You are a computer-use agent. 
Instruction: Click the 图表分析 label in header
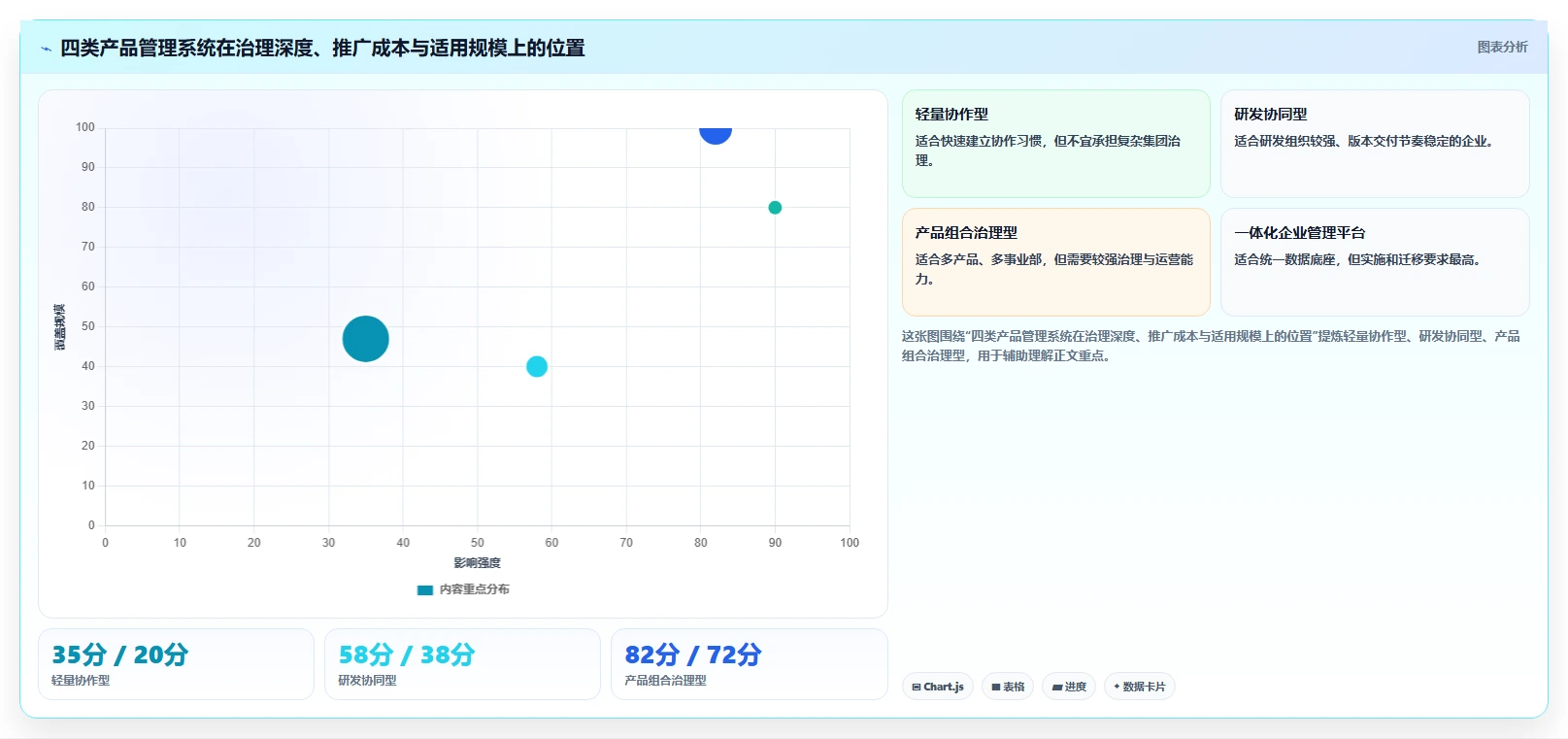point(1502,47)
